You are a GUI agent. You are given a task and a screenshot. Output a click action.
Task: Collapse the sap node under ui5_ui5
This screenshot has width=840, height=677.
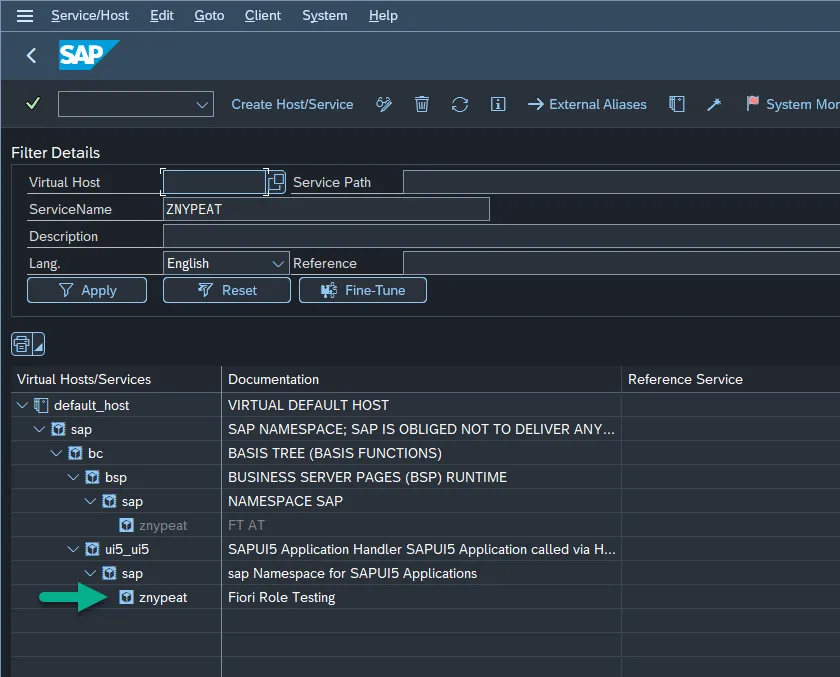[91, 573]
